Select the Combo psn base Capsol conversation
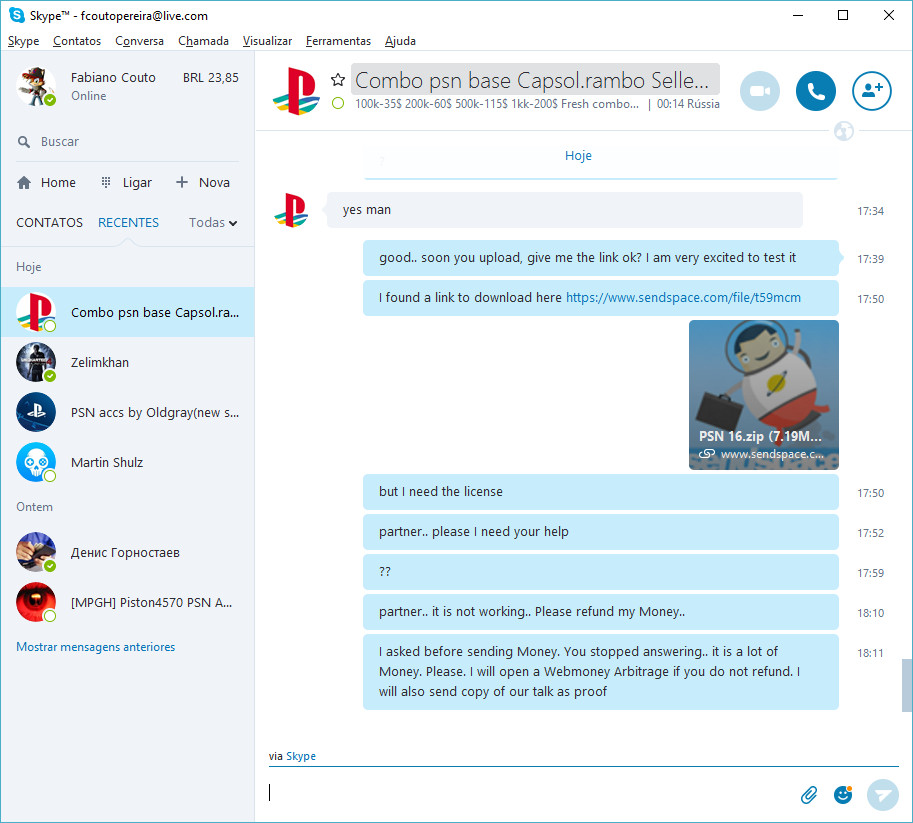The width and height of the screenshot is (913, 823). click(x=128, y=312)
